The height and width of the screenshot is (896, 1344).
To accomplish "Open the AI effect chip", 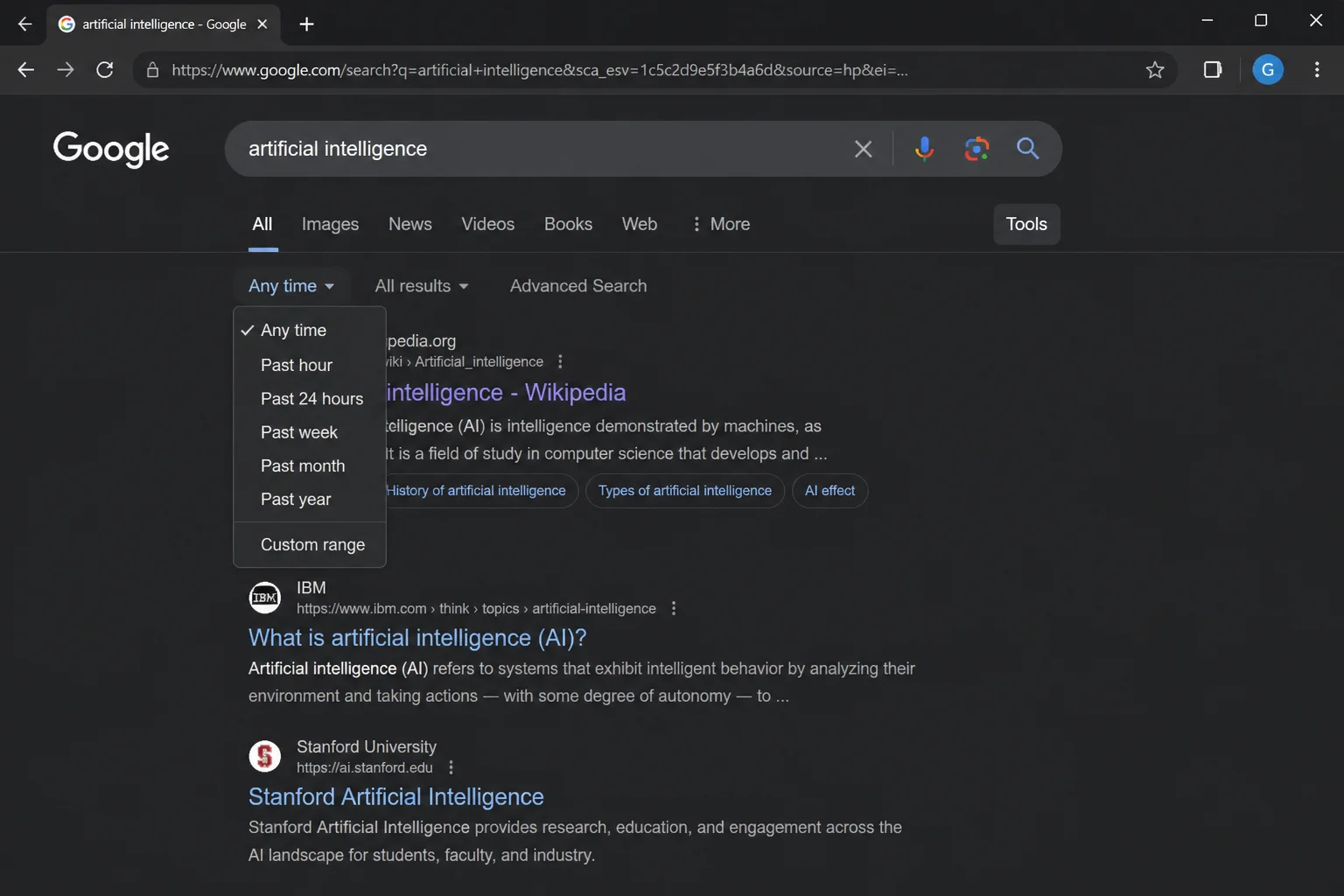I will point(829,491).
